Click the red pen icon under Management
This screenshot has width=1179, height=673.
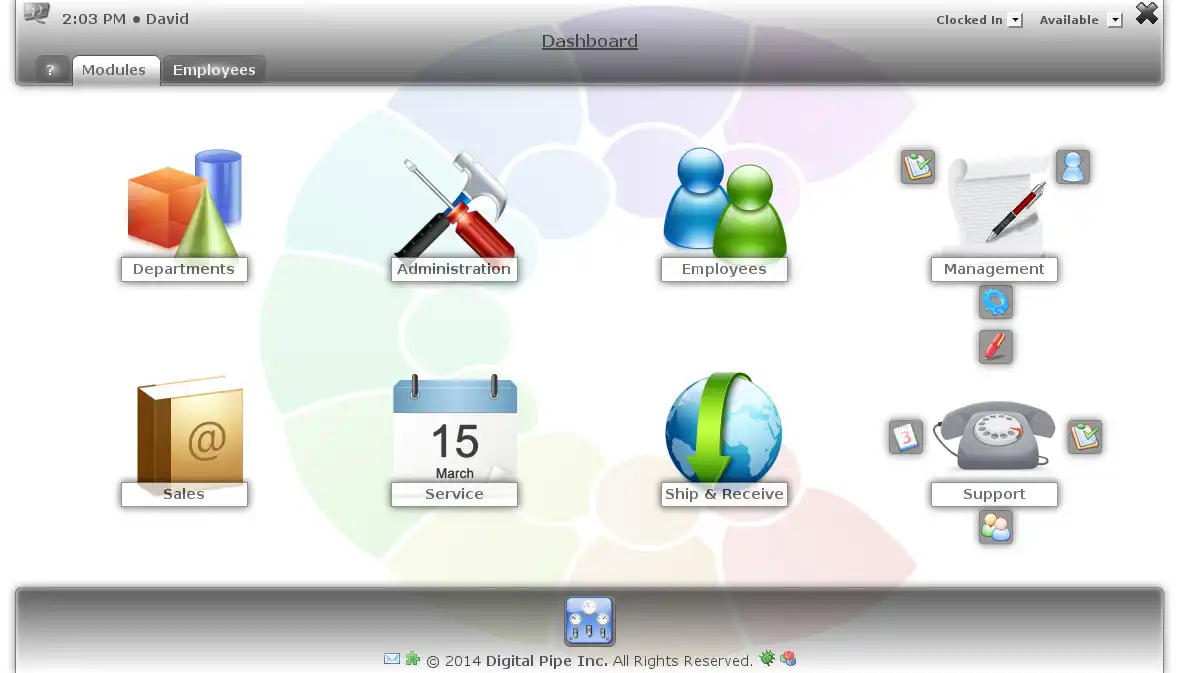[x=996, y=347]
